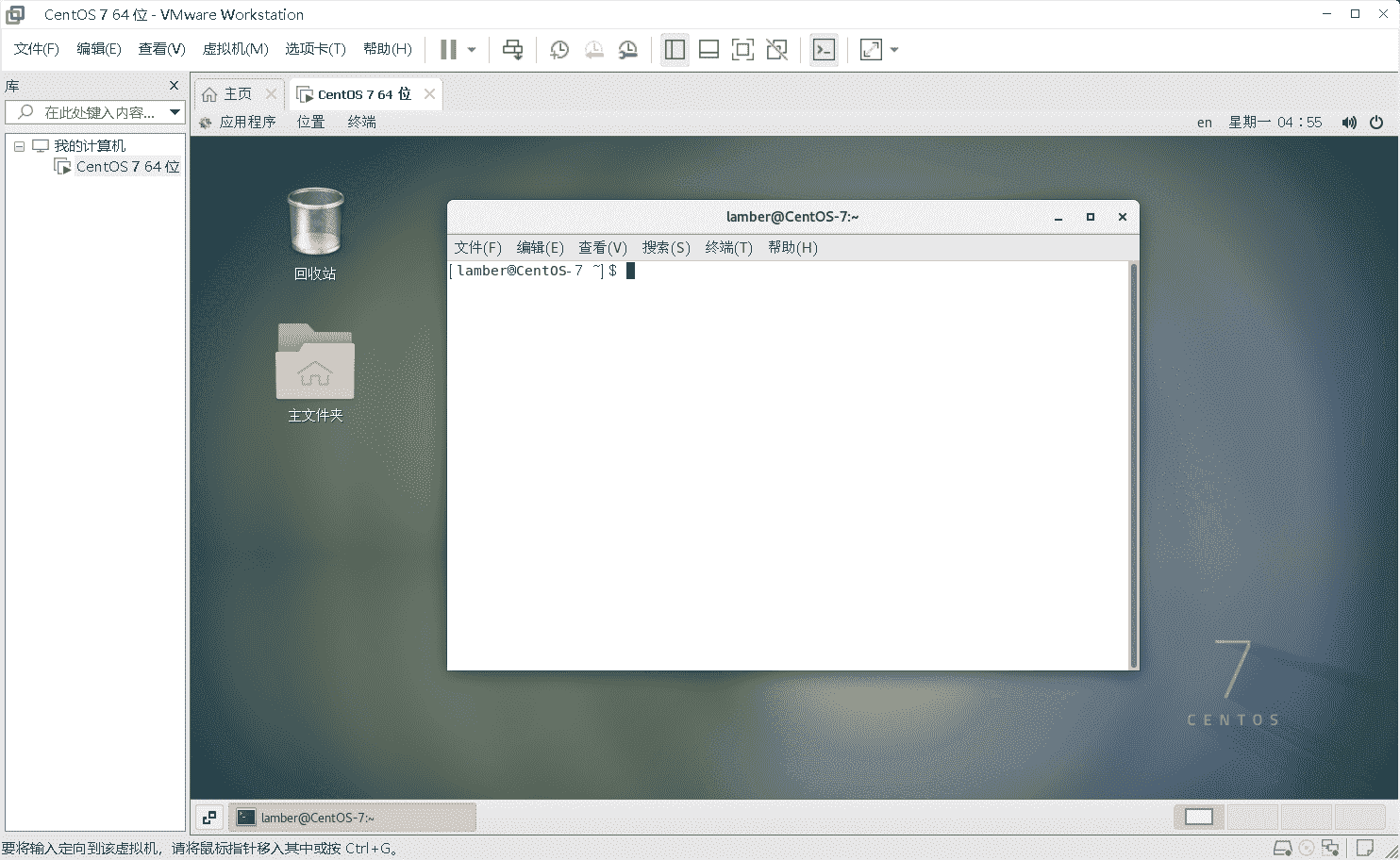
Task: Open the GNOME 位置 menu
Action: tap(310, 123)
